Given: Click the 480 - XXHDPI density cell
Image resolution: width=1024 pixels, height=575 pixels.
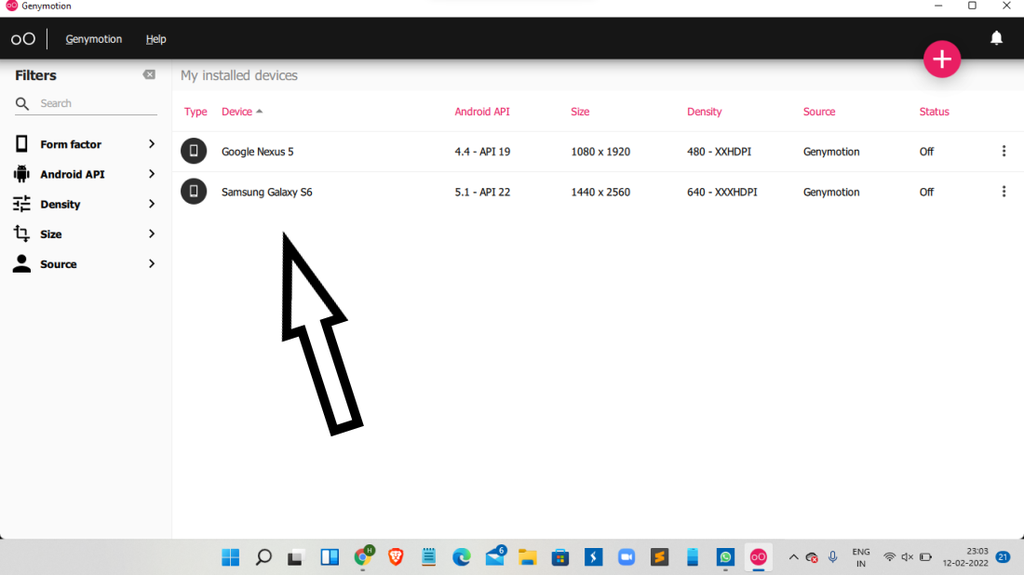Looking at the screenshot, I should pos(719,152).
